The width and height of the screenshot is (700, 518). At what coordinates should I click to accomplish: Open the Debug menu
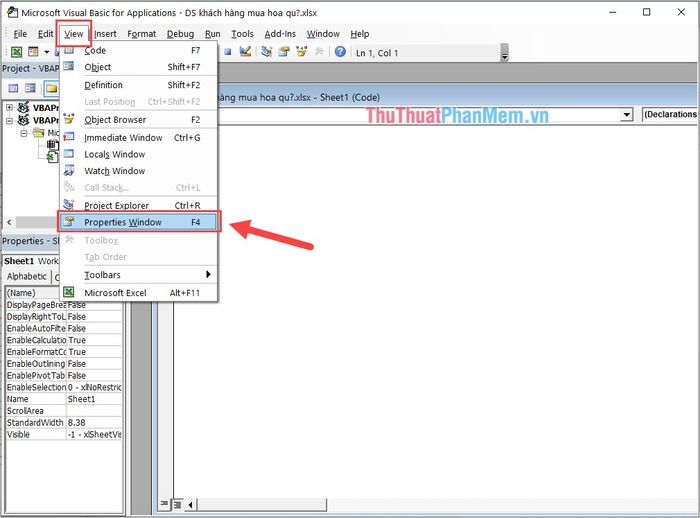(180, 34)
